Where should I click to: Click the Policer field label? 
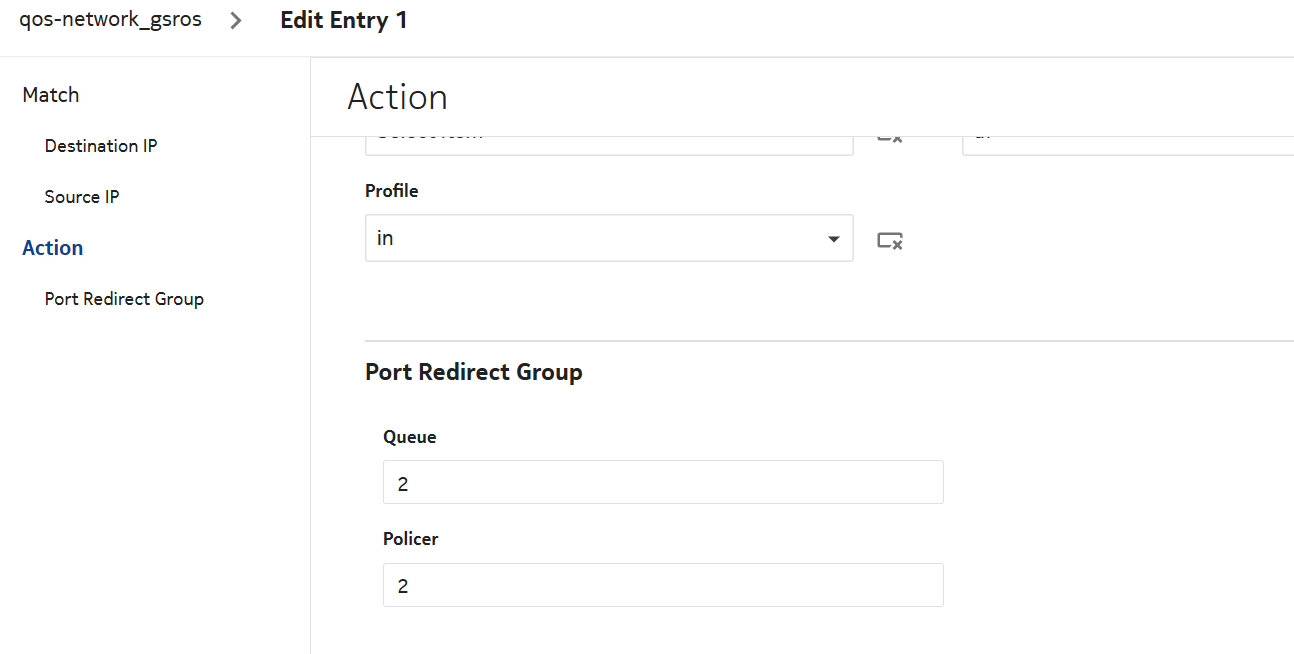[x=411, y=539]
